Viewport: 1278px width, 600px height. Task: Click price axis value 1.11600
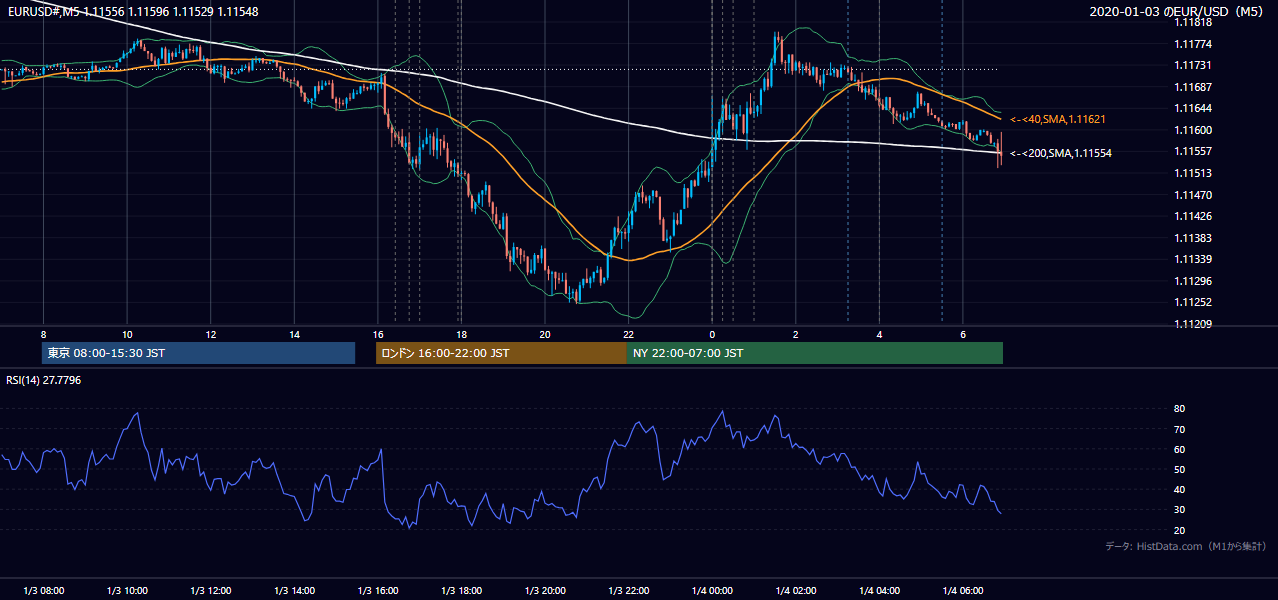coord(1193,130)
